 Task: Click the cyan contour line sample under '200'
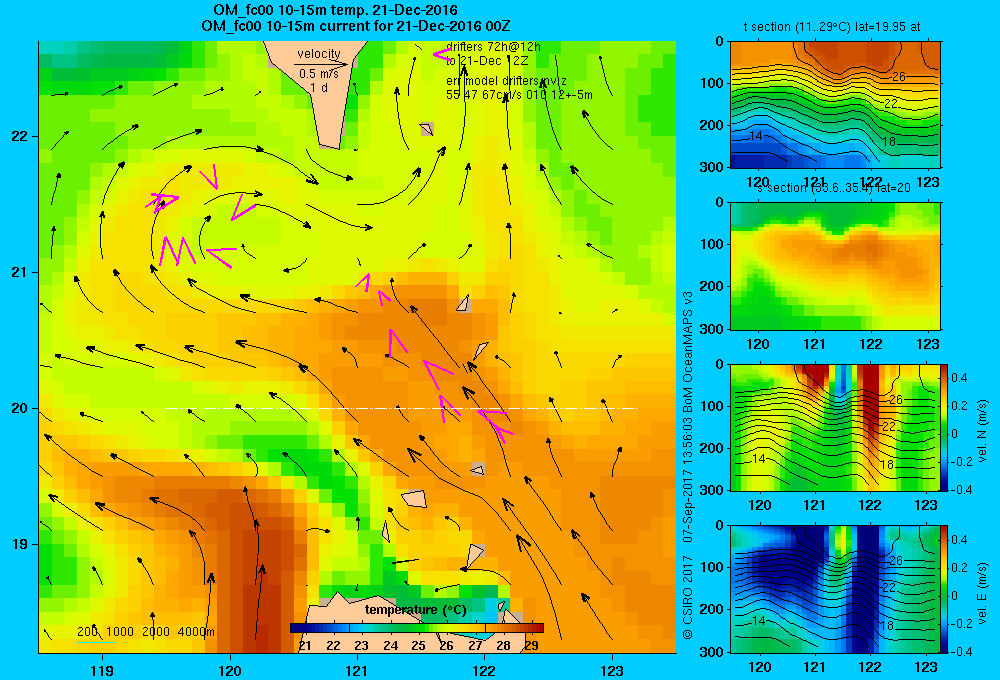pyautogui.click(x=96, y=642)
